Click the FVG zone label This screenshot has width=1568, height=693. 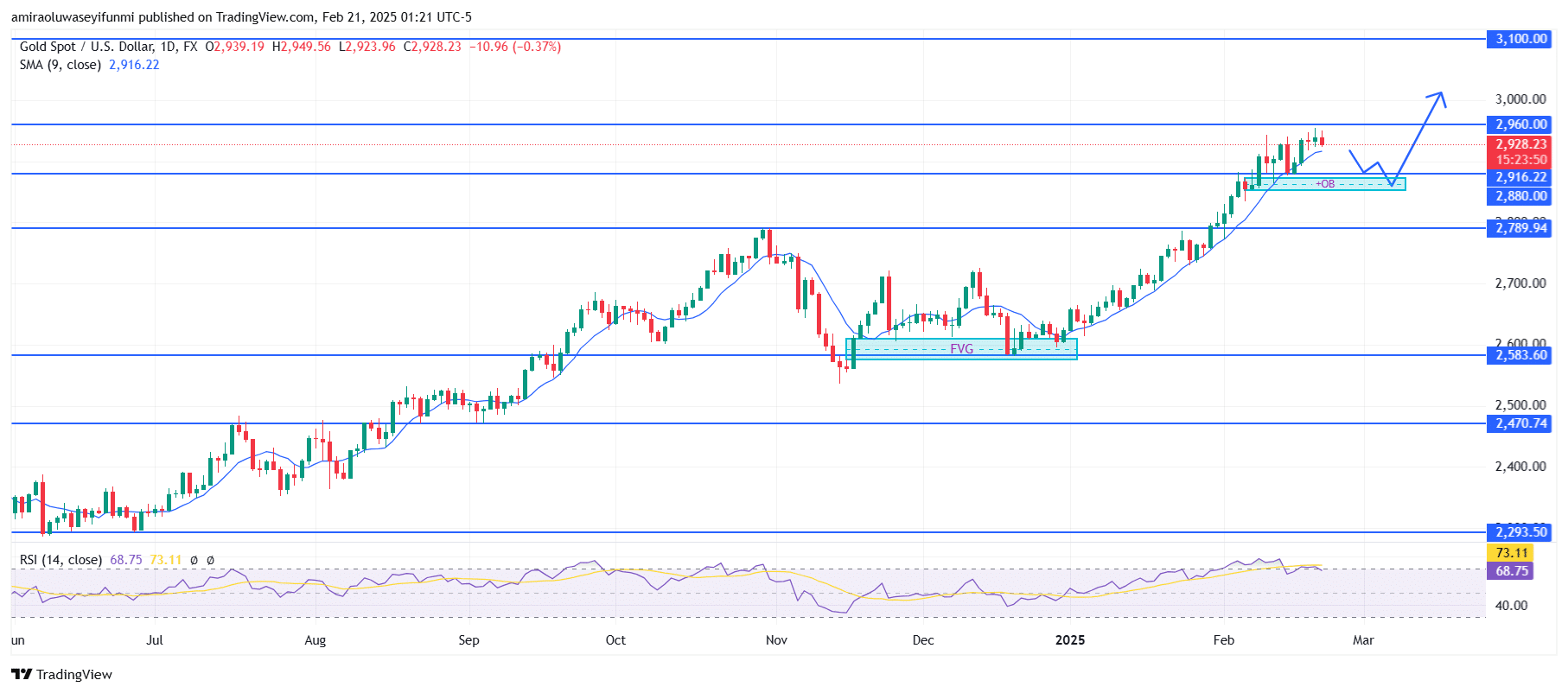click(x=961, y=349)
